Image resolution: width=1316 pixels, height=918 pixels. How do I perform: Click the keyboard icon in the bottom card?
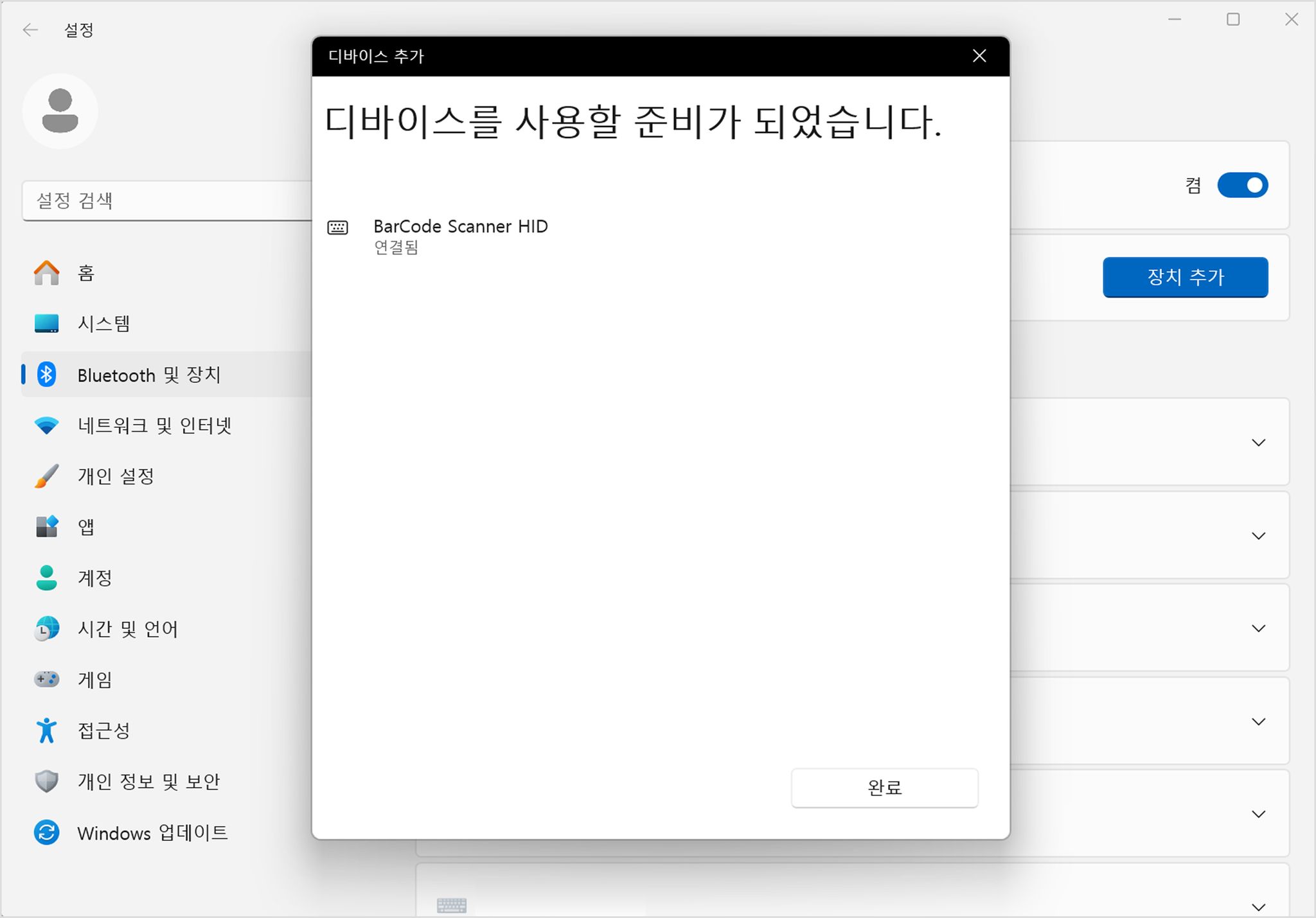point(452,906)
